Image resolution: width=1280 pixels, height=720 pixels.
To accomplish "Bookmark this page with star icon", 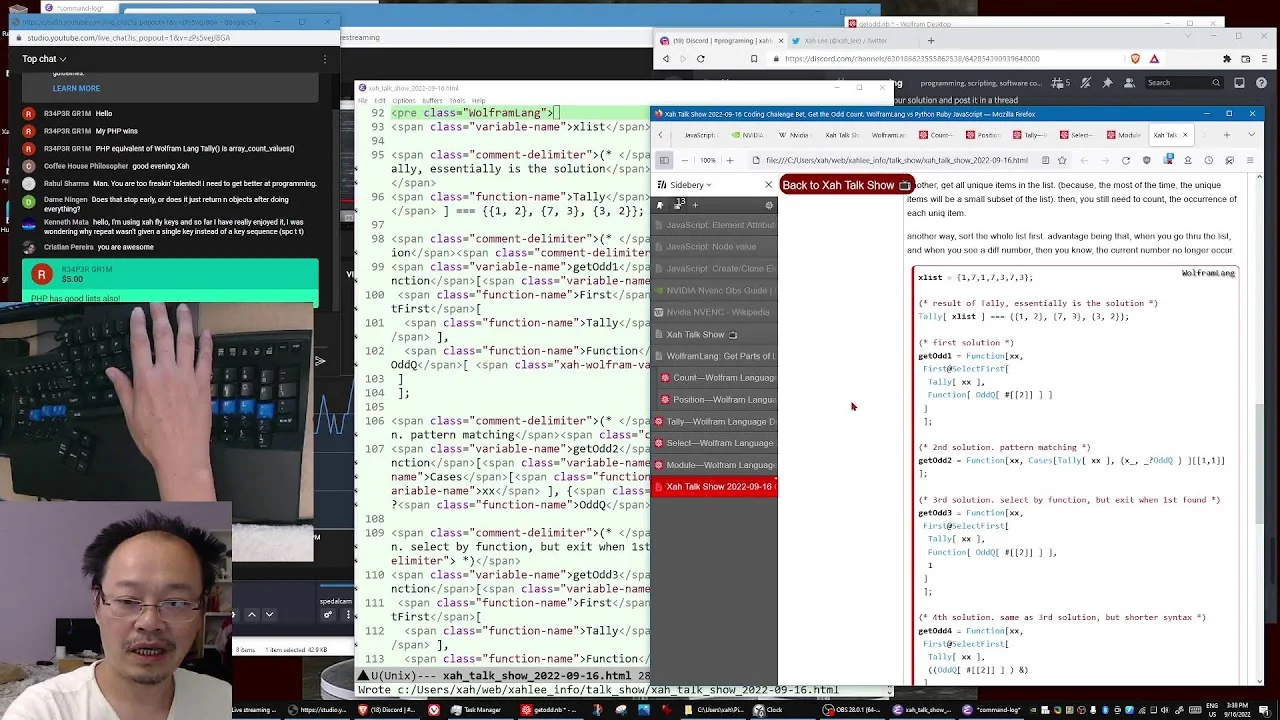I will coord(1062,160).
